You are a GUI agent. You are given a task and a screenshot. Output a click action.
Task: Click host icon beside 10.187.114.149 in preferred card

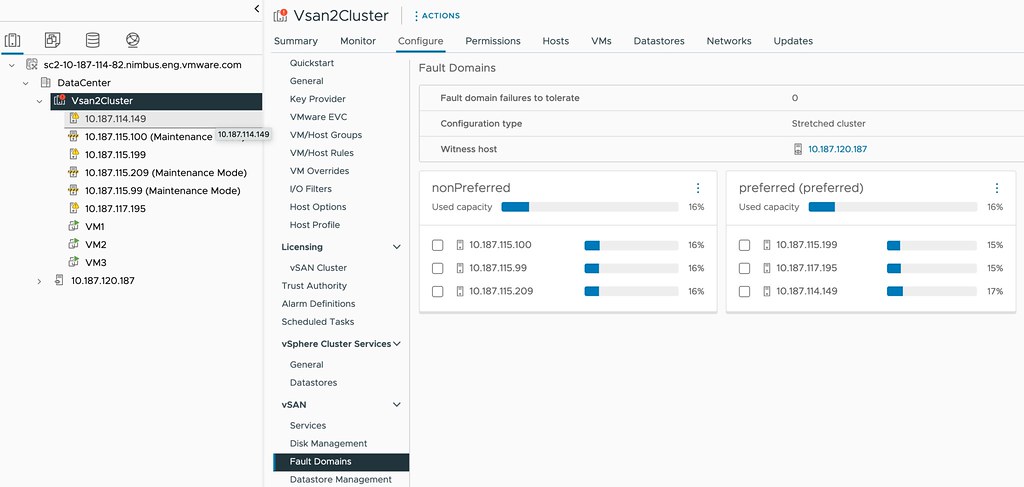(x=767, y=291)
